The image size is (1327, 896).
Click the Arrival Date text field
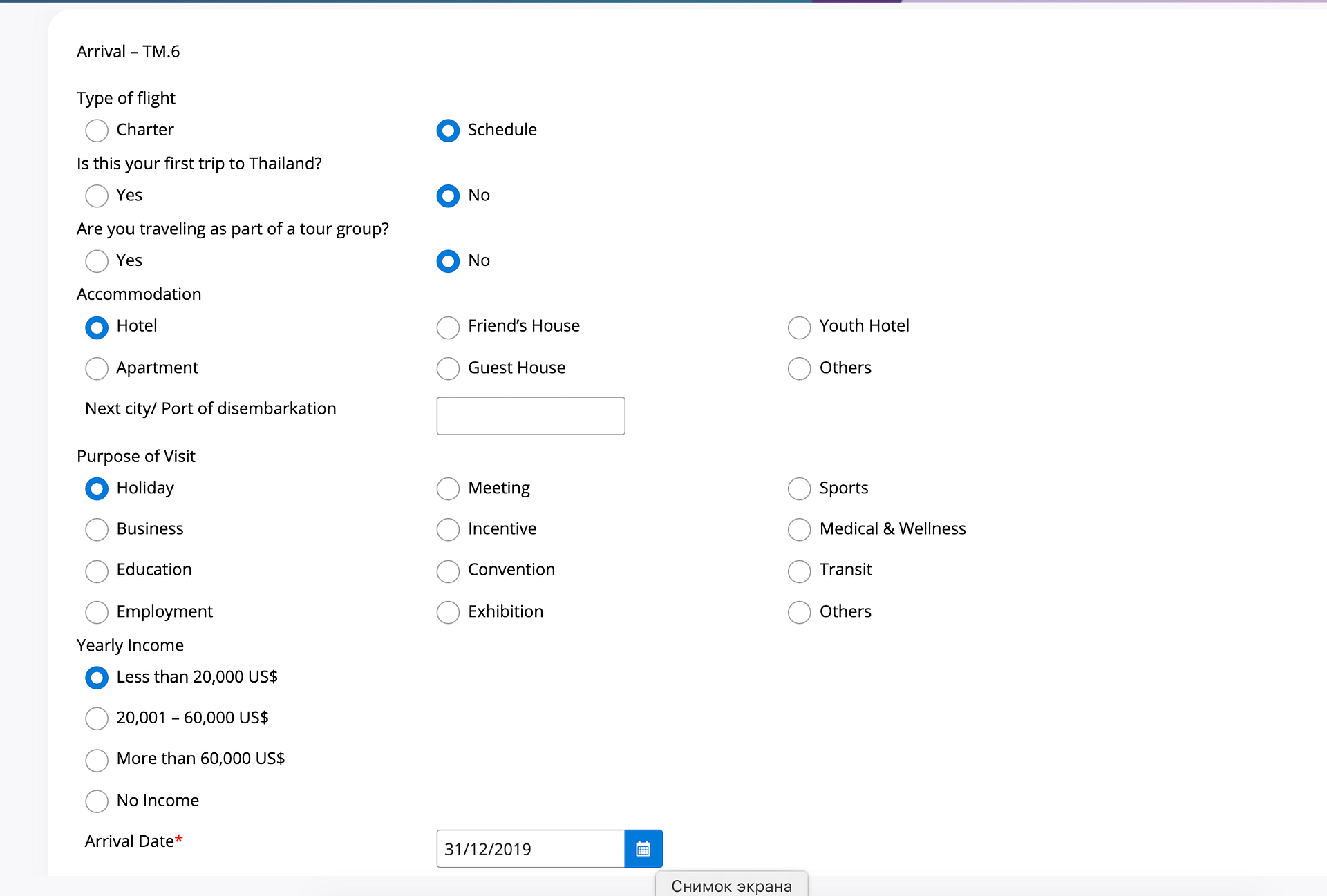530,848
